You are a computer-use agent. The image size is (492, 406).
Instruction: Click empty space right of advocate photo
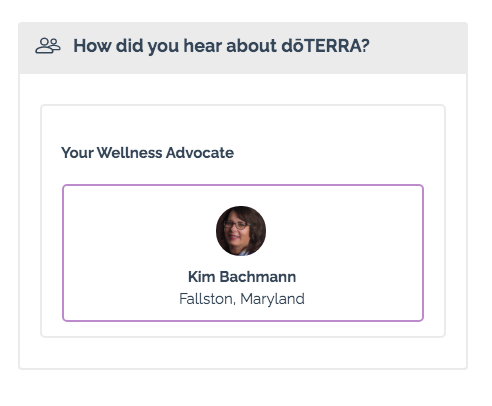(x=343, y=231)
